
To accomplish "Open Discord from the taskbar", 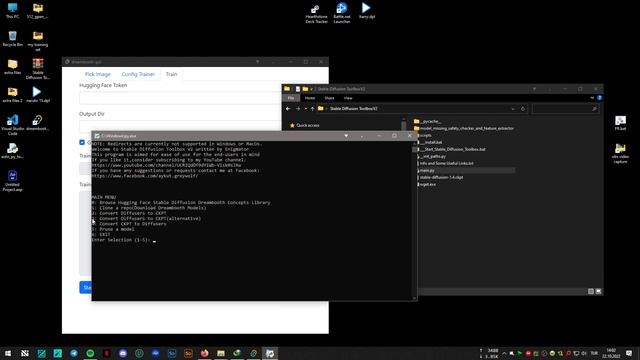I will tap(123, 353).
